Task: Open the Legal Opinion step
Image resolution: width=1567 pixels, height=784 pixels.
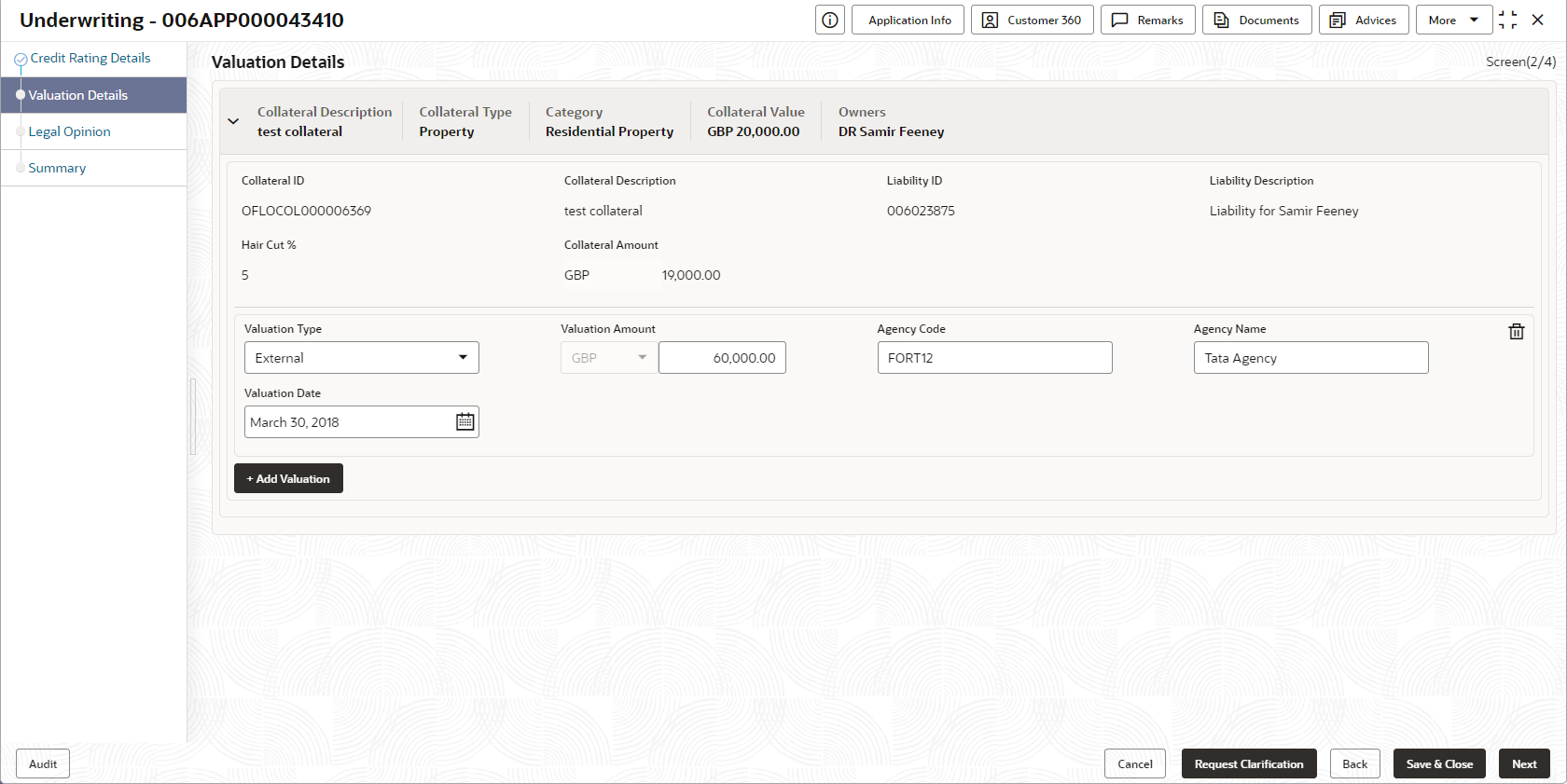Action: (70, 131)
